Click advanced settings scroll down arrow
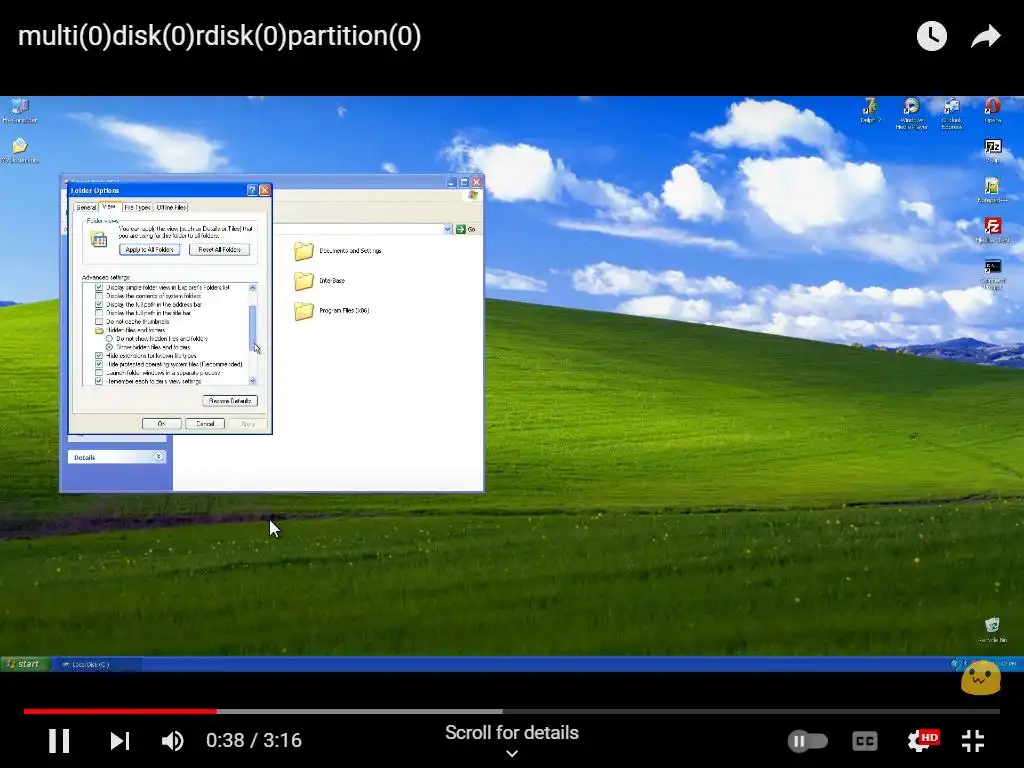1024x768 pixels. click(x=253, y=381)
